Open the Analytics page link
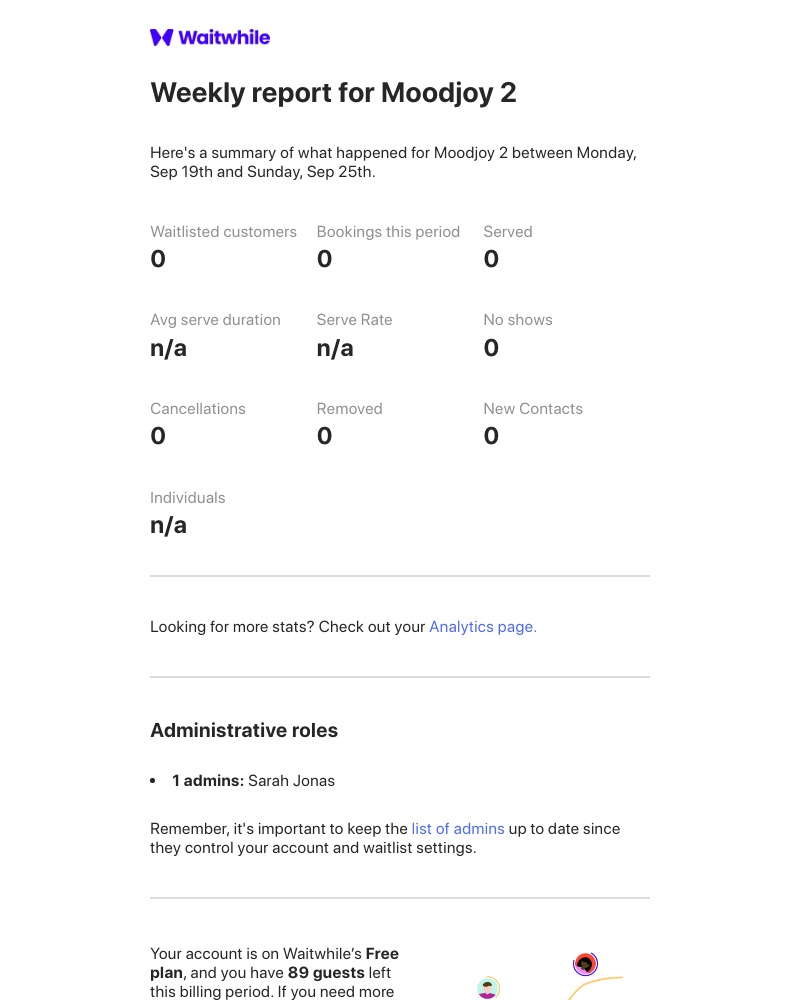Image resolution: width=800 pixels, height=1000 pixels. [483, 627]
